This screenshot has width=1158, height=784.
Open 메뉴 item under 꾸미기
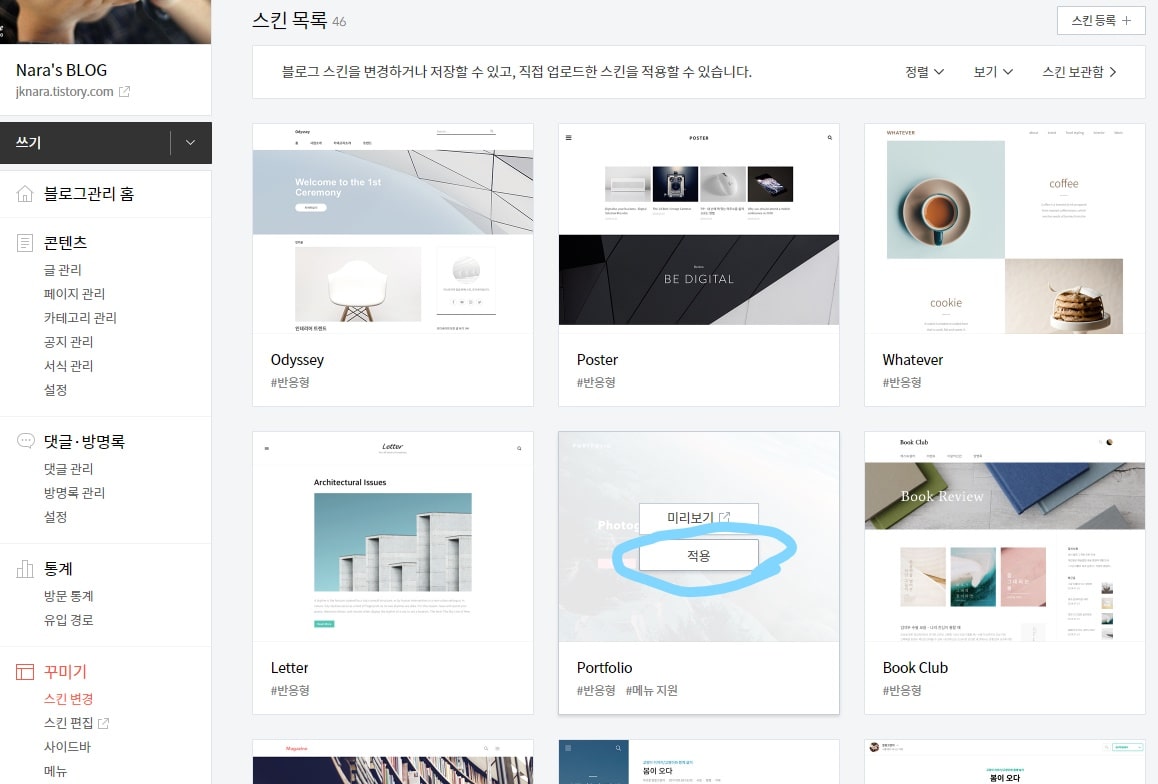tap(55, 771)
